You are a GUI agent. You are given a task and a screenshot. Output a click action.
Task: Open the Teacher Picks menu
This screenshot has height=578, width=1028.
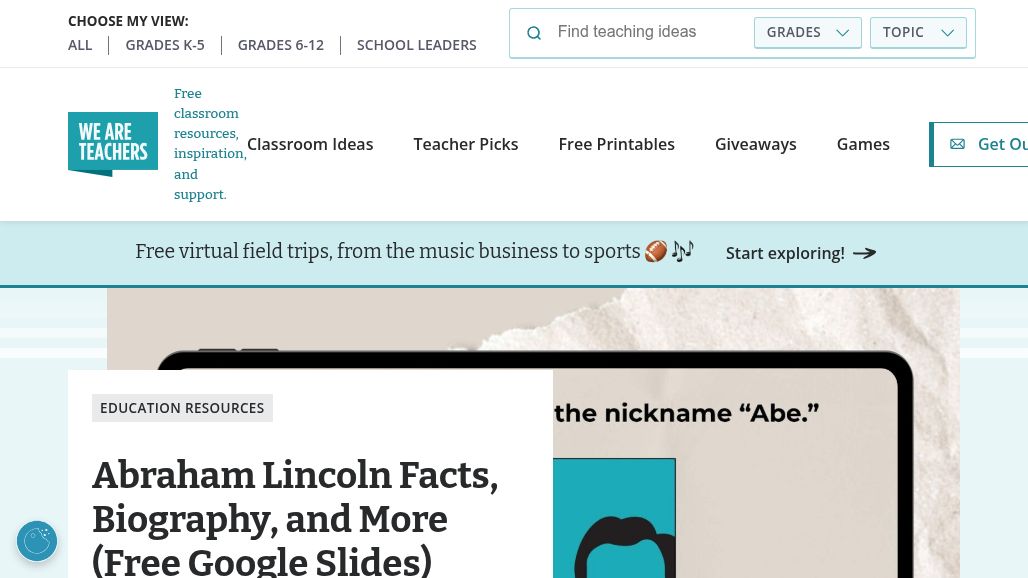[x=466, y=144]
